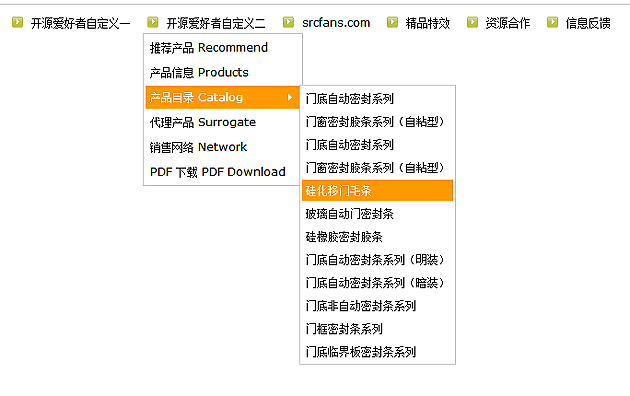Select highlighted 硅化移门毛条 submenu item
630x396 pixels.
click(x=377, y=190)
